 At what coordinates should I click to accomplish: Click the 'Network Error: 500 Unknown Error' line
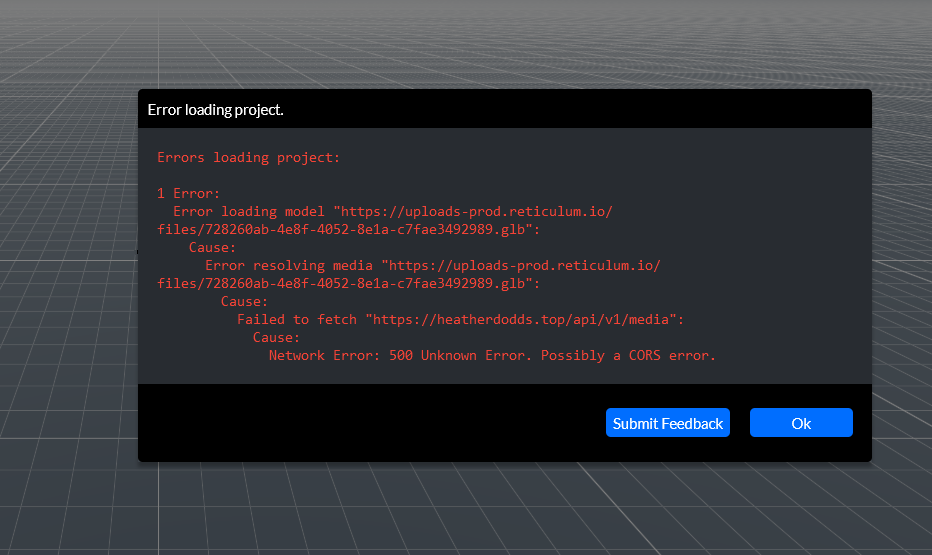[x=492, y=355]
